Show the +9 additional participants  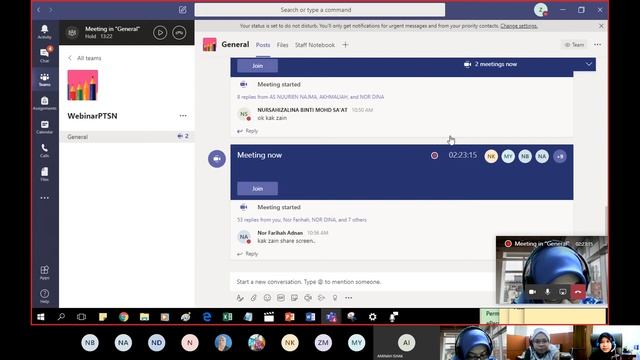click(x=560, y=156)
